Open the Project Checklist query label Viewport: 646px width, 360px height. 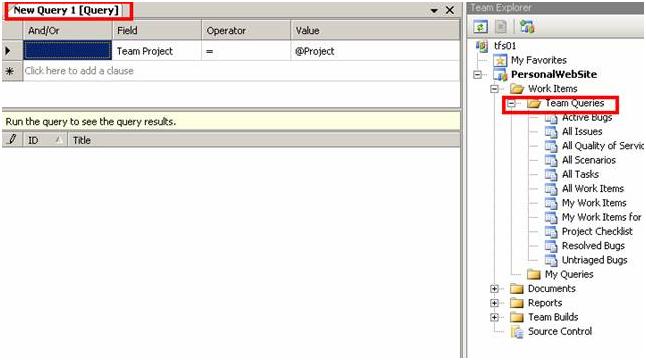[x=597, y=231]
